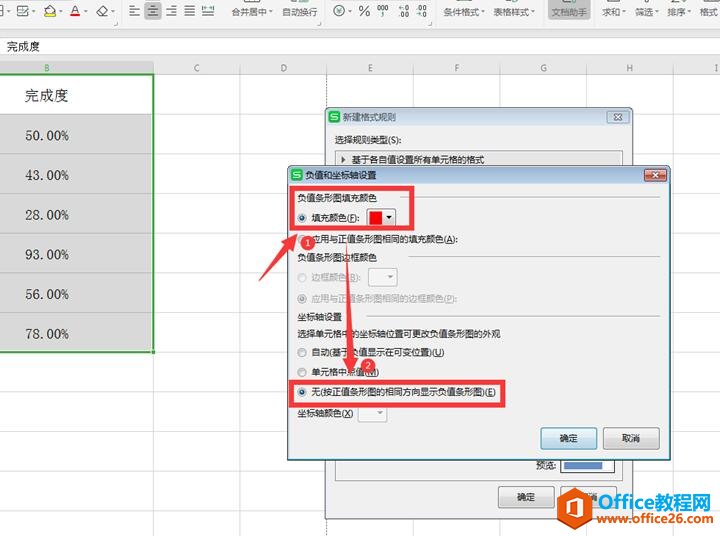Select cell with 28.00%
The height and width of the screenshot is (536, 720).
[76, 214]
